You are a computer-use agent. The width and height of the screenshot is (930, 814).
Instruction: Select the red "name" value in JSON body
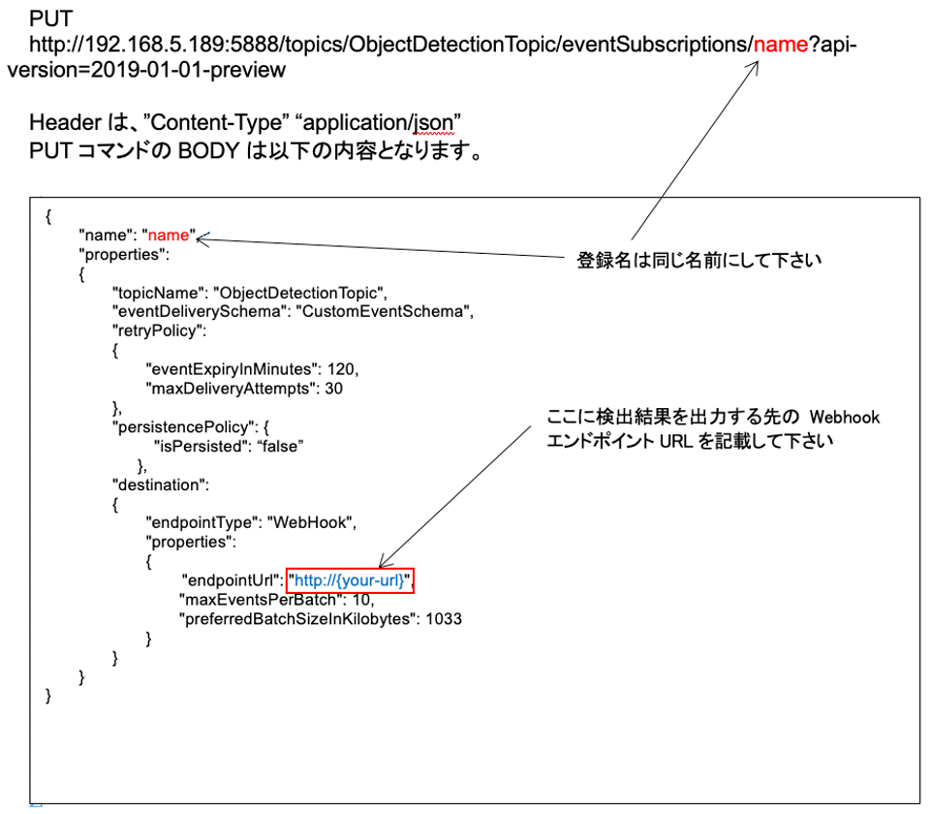(x=168, y=235)
